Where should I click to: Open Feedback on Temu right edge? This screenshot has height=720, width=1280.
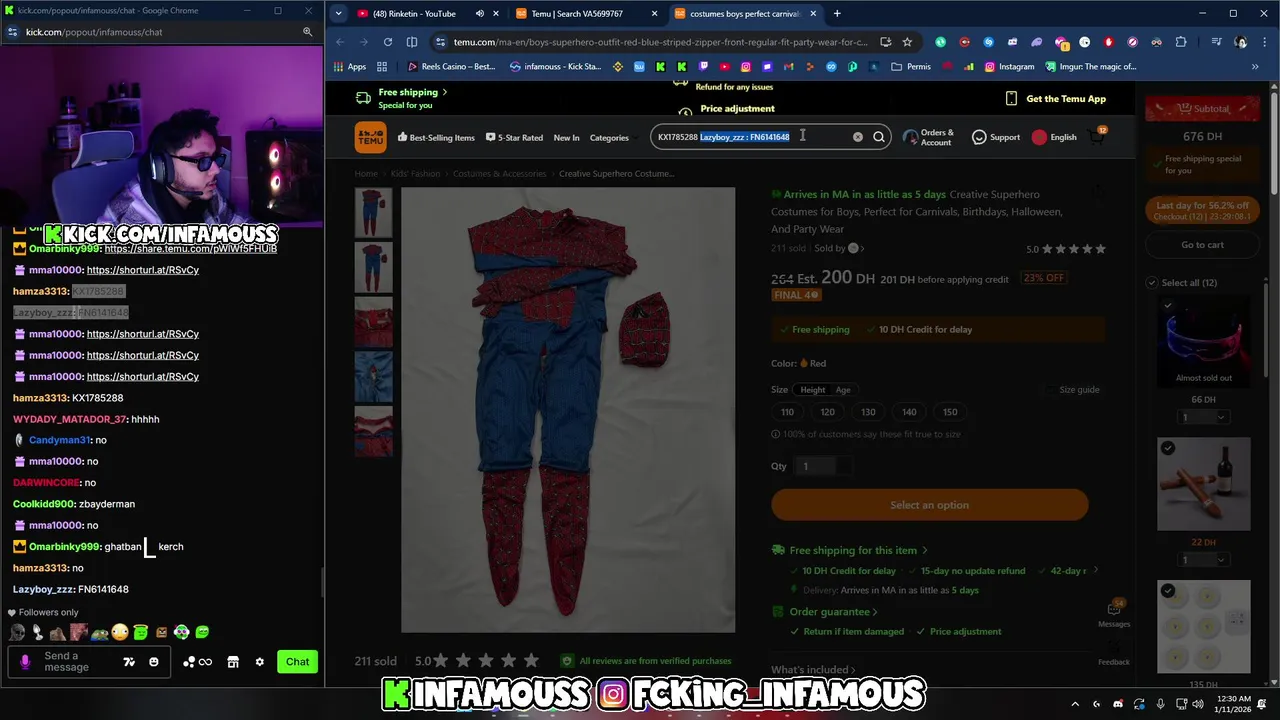click(1114, 655)
